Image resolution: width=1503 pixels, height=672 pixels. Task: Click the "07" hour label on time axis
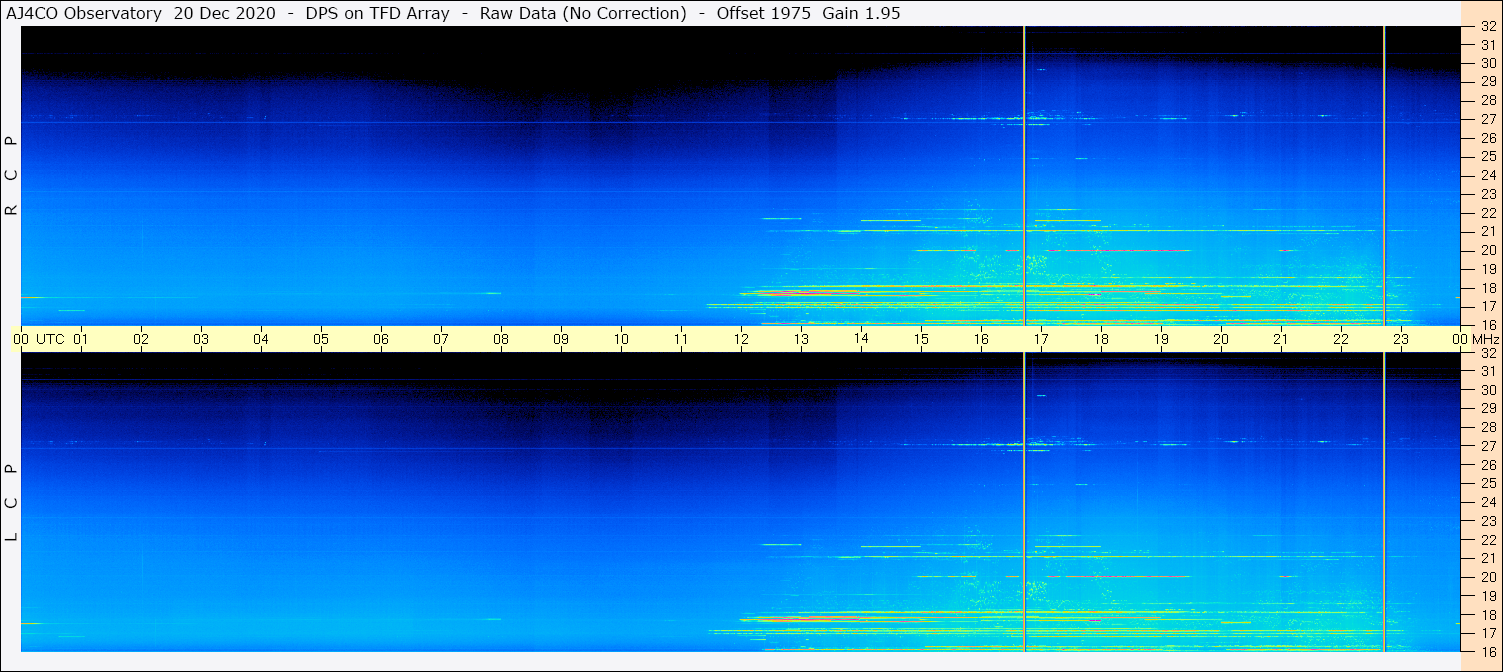click(x=441, y=339)
